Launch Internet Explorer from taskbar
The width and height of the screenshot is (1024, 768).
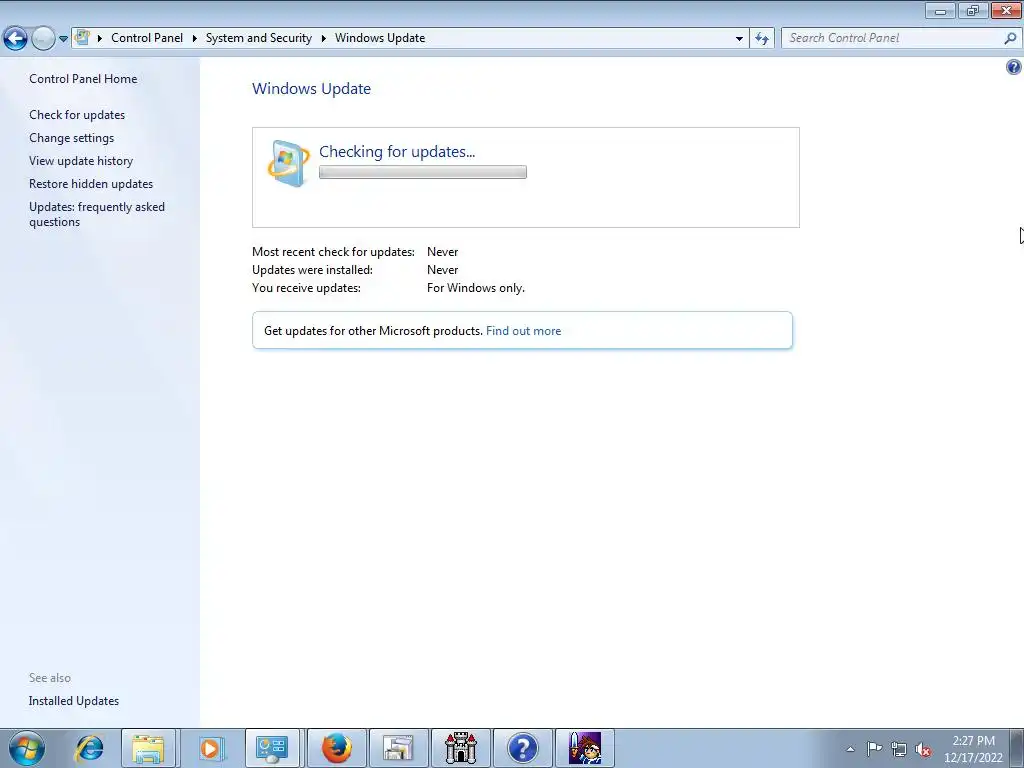tap(89, 748)
